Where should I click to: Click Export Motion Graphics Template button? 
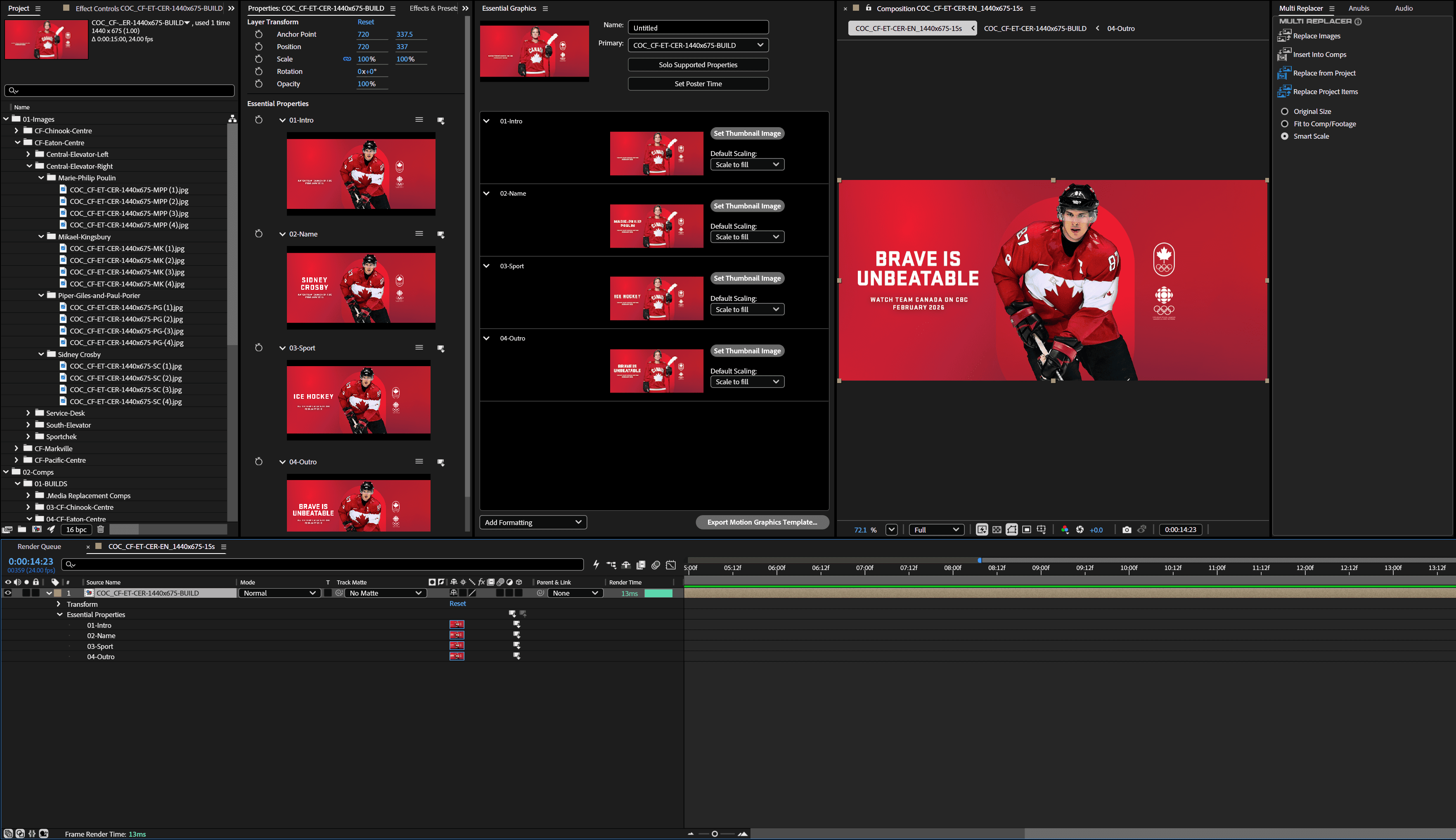click(762, 522)
